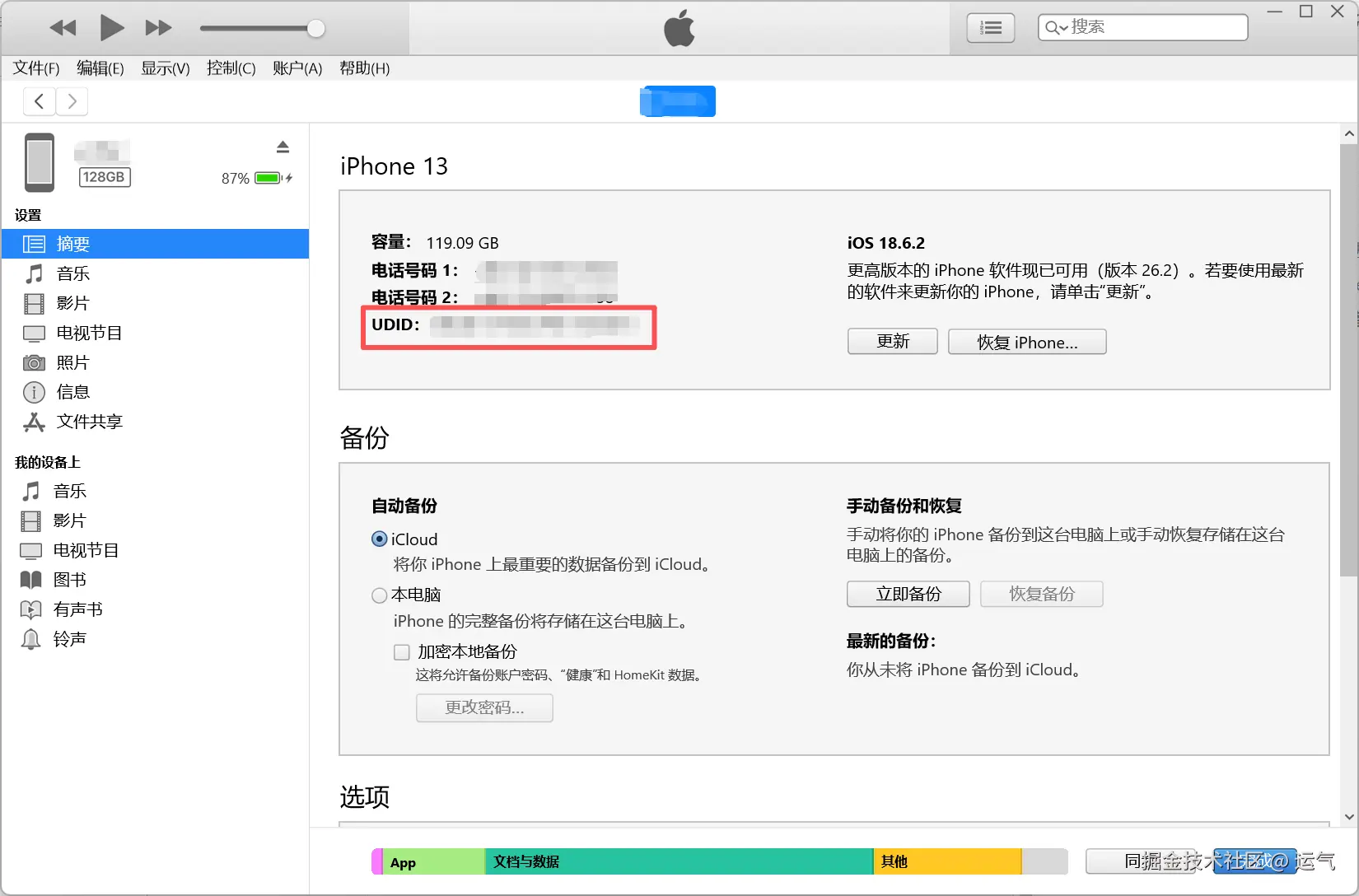1359x896 pixels.
Task: Click the info circle icon for 信息
Action: point(34,392)
